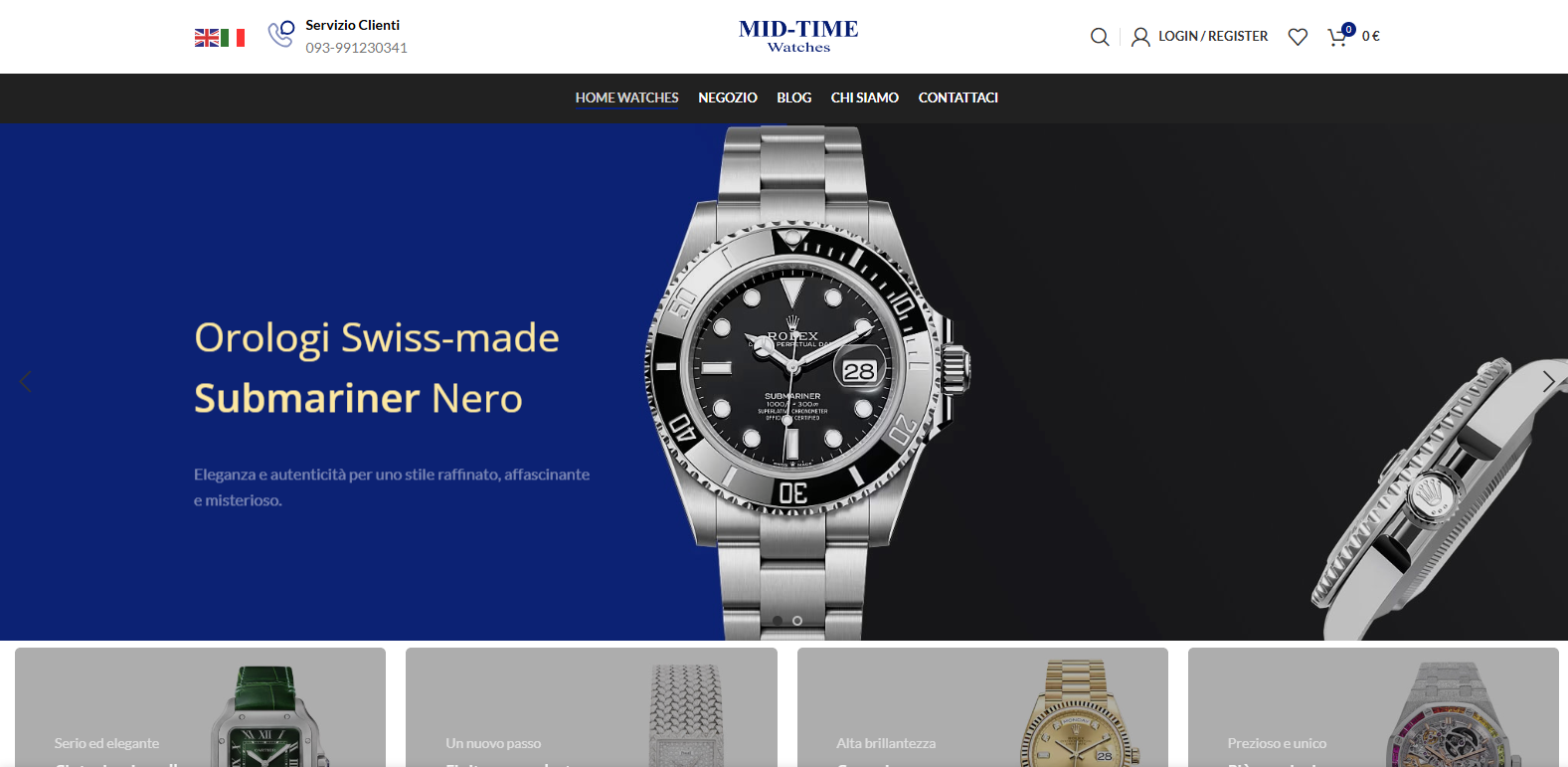Image resolution: width=1568 pixels, height=767 pixels.
Task: Click the user account icon
Action: [x=1140, y=37]
